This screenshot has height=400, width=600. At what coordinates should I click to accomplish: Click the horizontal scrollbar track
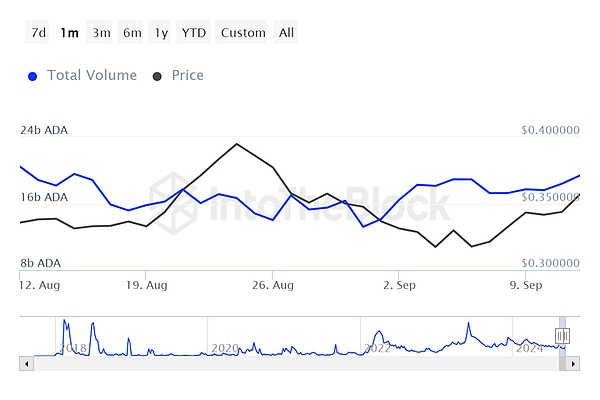(x=300, y=363)
